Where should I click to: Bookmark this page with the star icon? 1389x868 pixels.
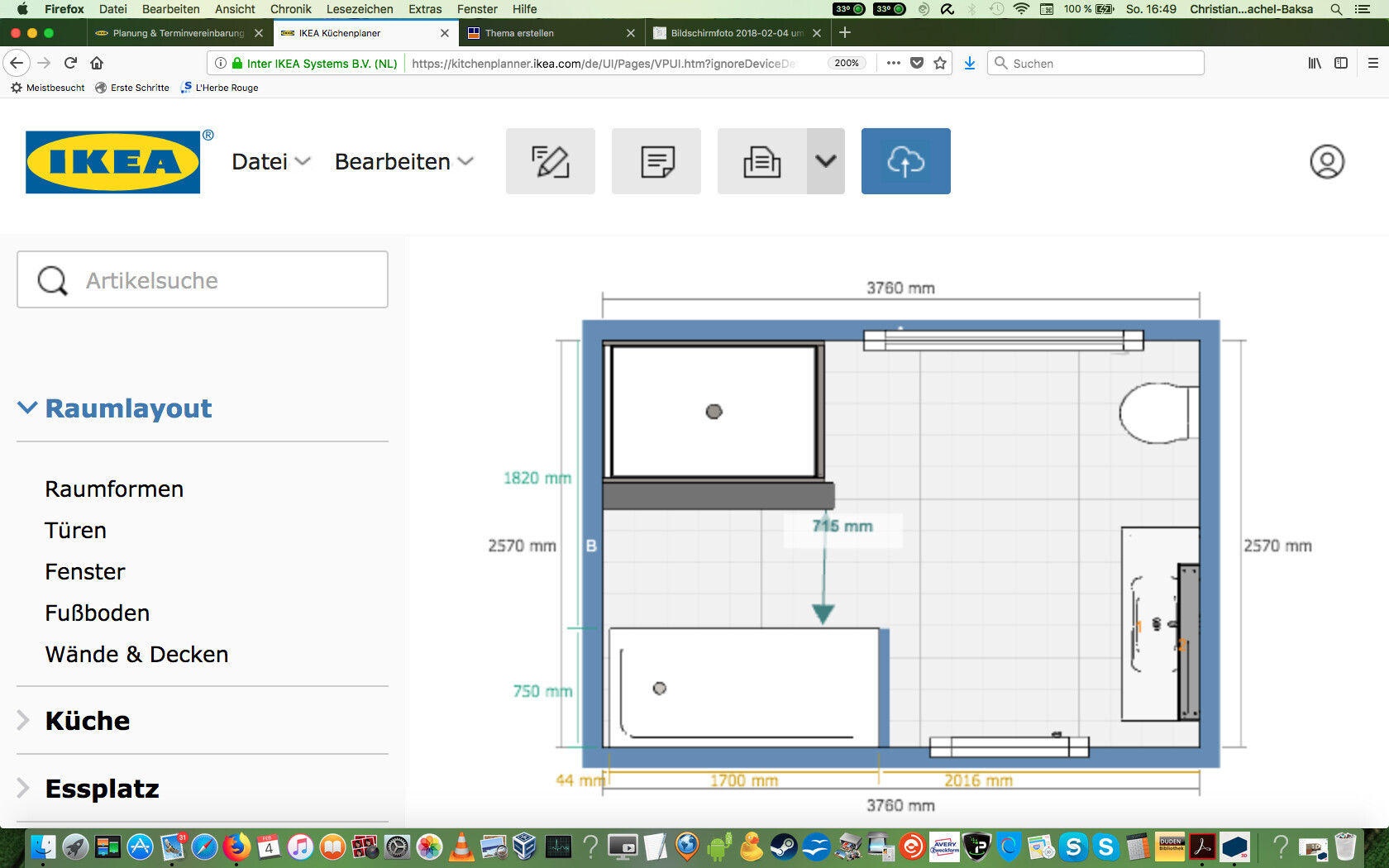click(940, 63)
